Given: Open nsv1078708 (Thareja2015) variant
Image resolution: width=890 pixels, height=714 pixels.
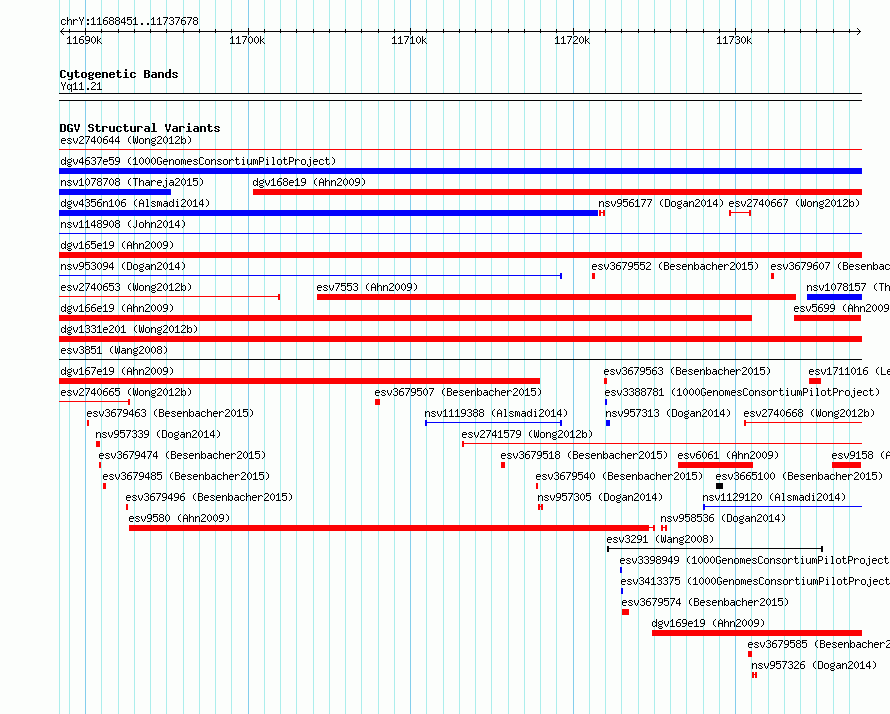Looking at the screenshot, I should 132,182.
